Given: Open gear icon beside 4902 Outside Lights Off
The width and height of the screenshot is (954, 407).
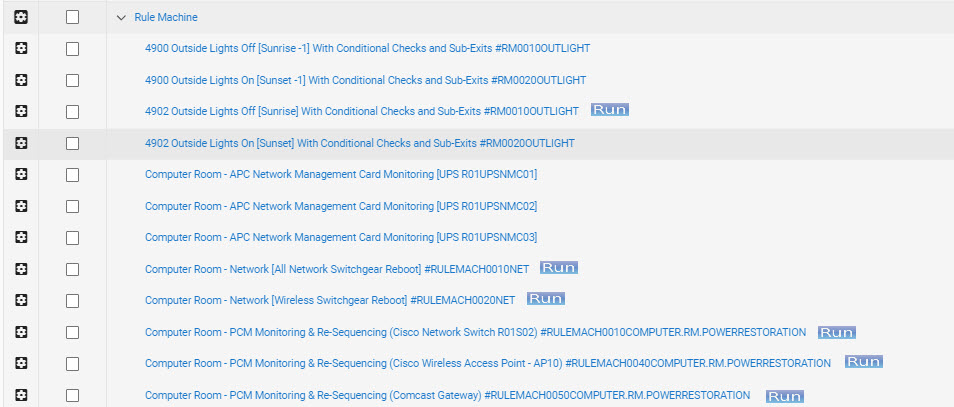Looking at the screenshot, I should pos(21,111).
